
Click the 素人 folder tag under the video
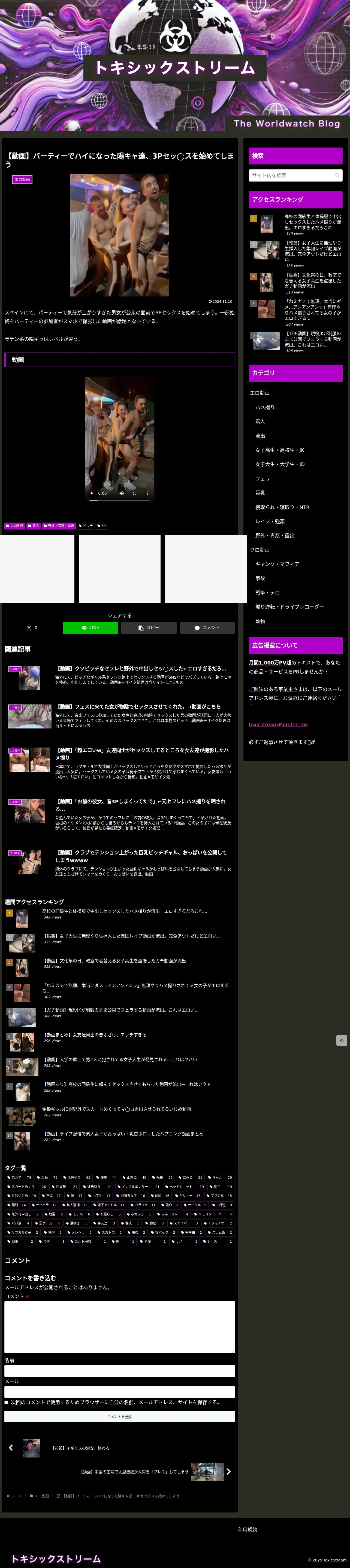point(34,526)
